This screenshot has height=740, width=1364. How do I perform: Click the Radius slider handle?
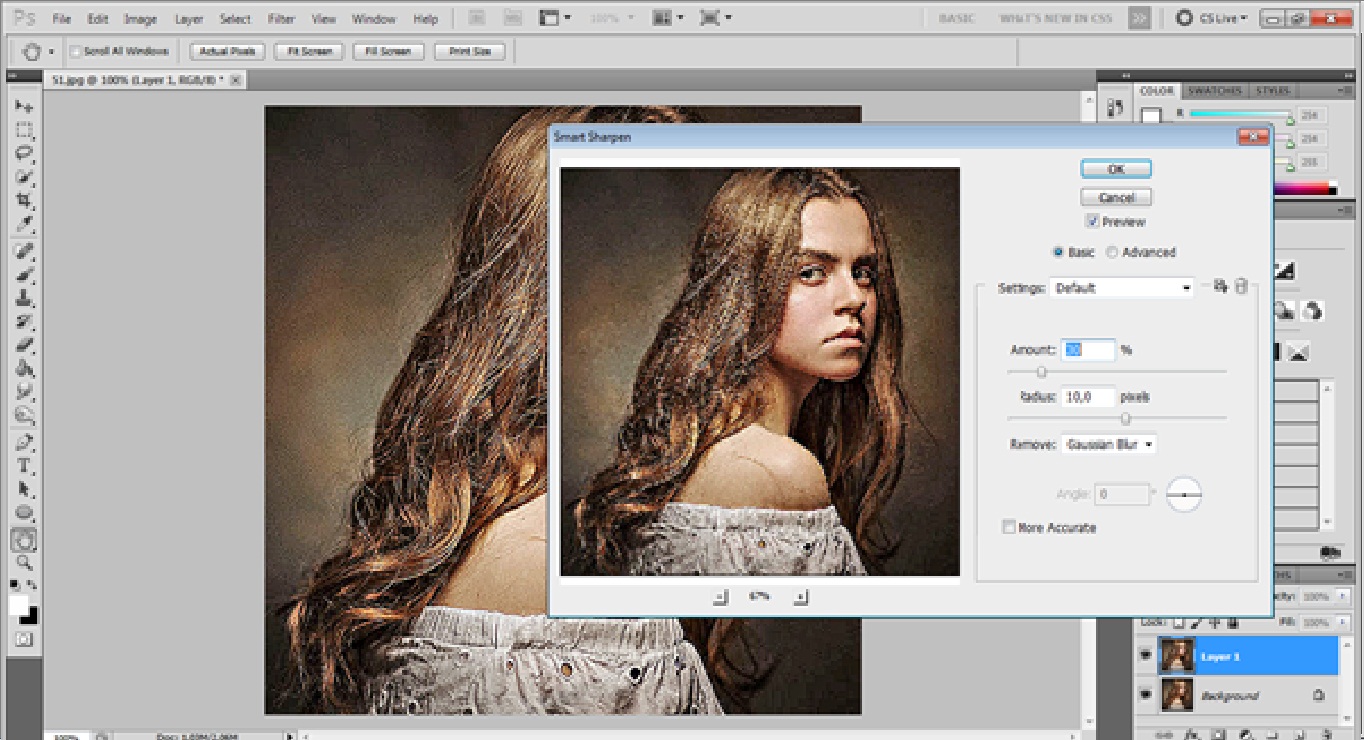pos(1126,418)
